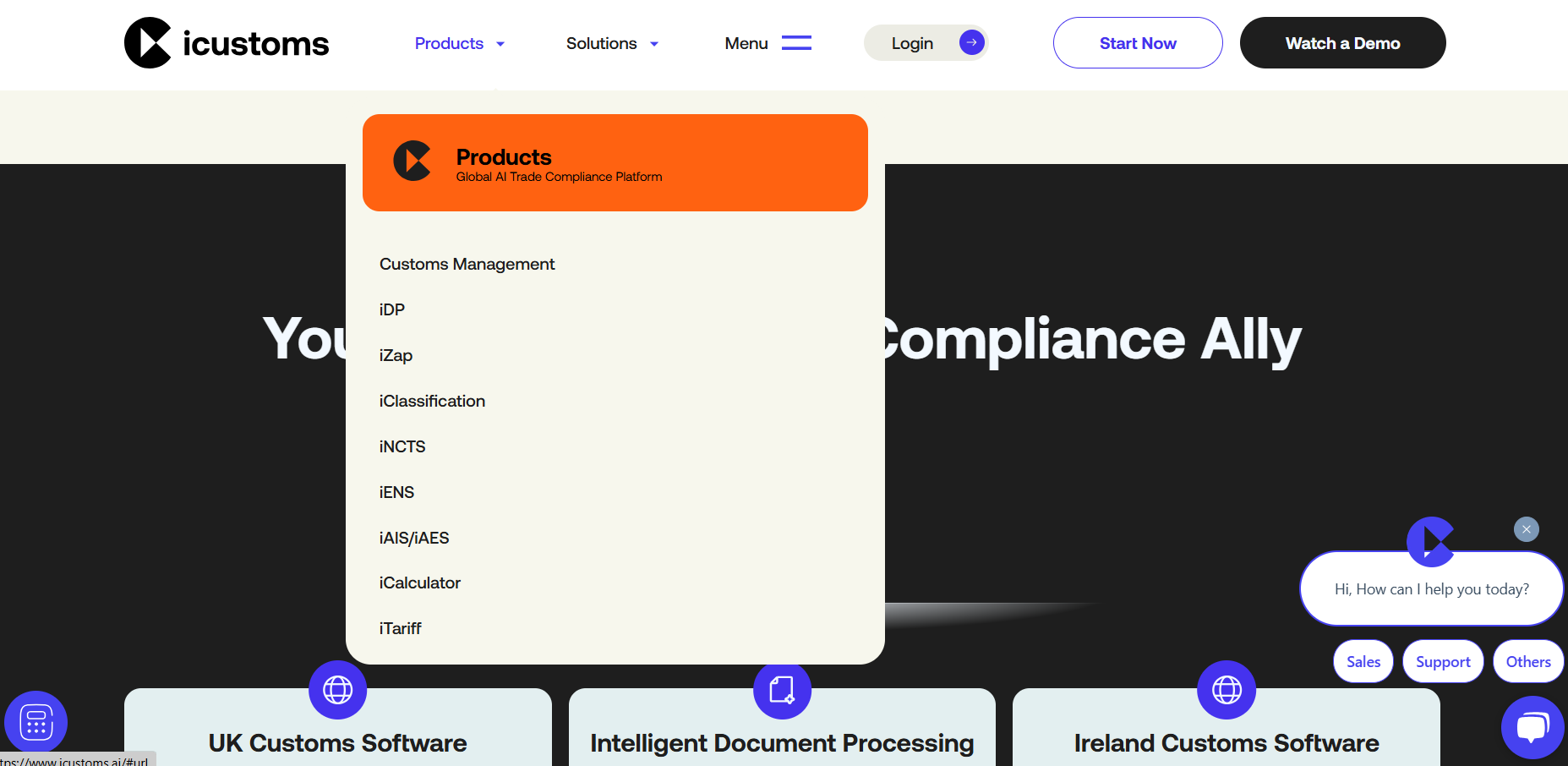The image size is (1568, 766).
Task: Open the Intelligent Document Processing card
Action: coord(782,729)
